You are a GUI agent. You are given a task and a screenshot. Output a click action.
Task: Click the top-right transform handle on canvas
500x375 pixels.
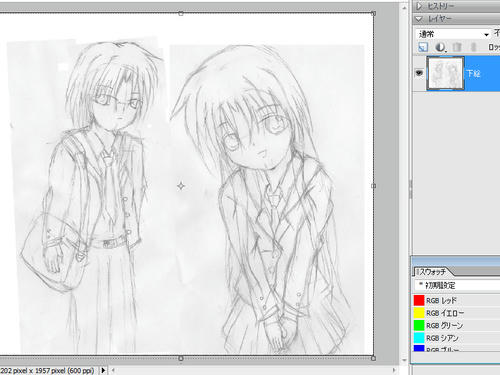pyautogui.click(x=373, y=13)
